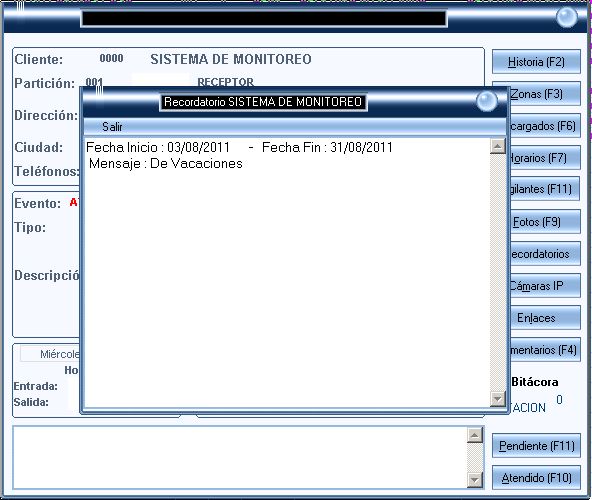This screenshot has height=500, width=592.
Task: Click scroll up arrow in Recordatorio message list
Action: click(498, 146)
